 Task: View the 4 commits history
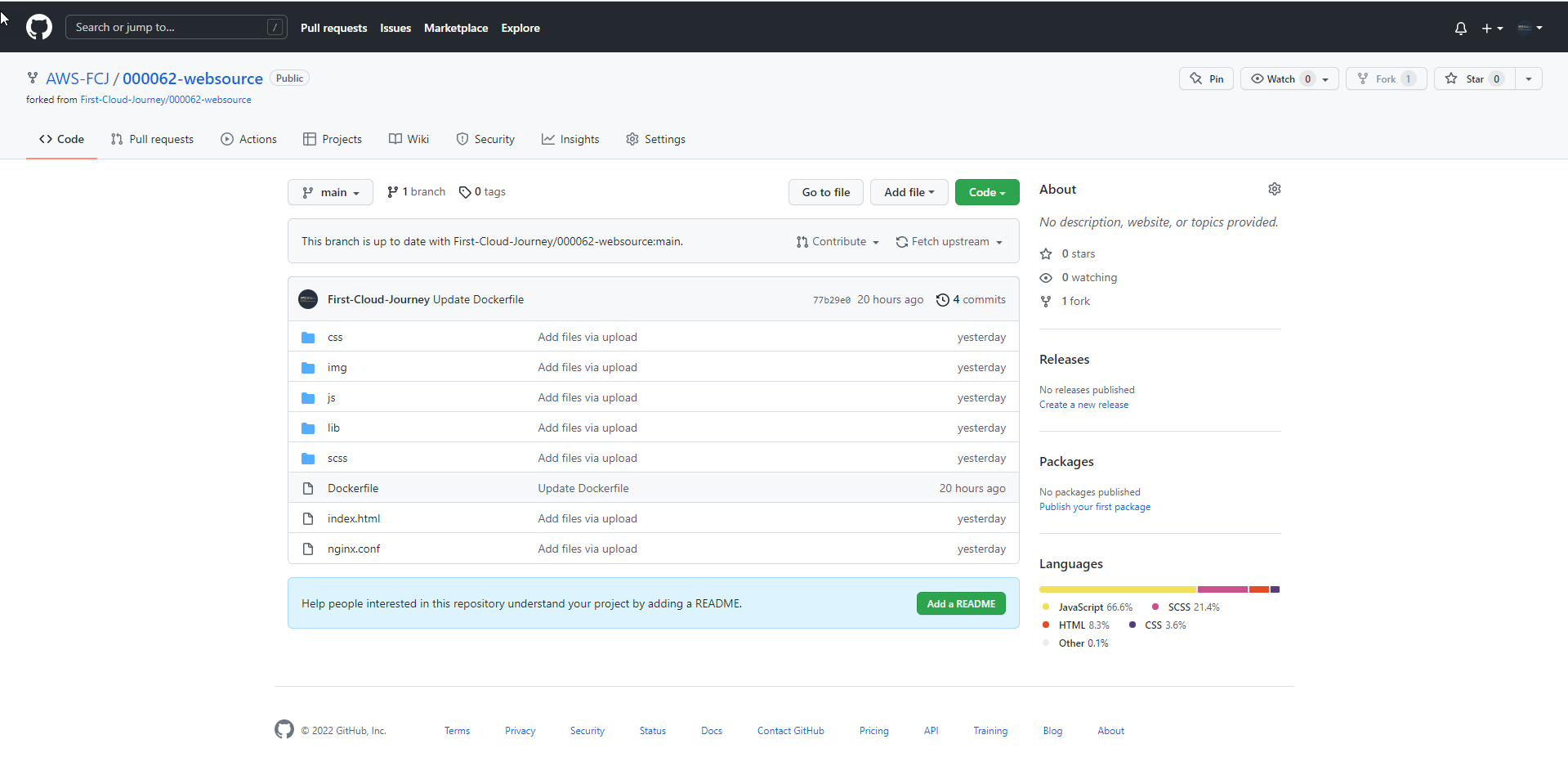(971, 299)
